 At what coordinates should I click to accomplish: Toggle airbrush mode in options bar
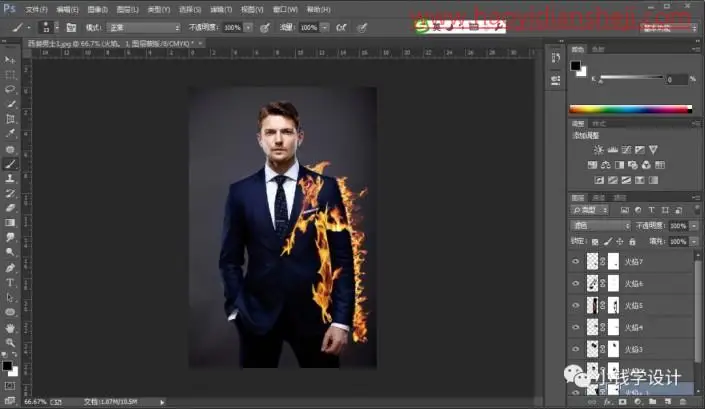(x=341, y=28)
